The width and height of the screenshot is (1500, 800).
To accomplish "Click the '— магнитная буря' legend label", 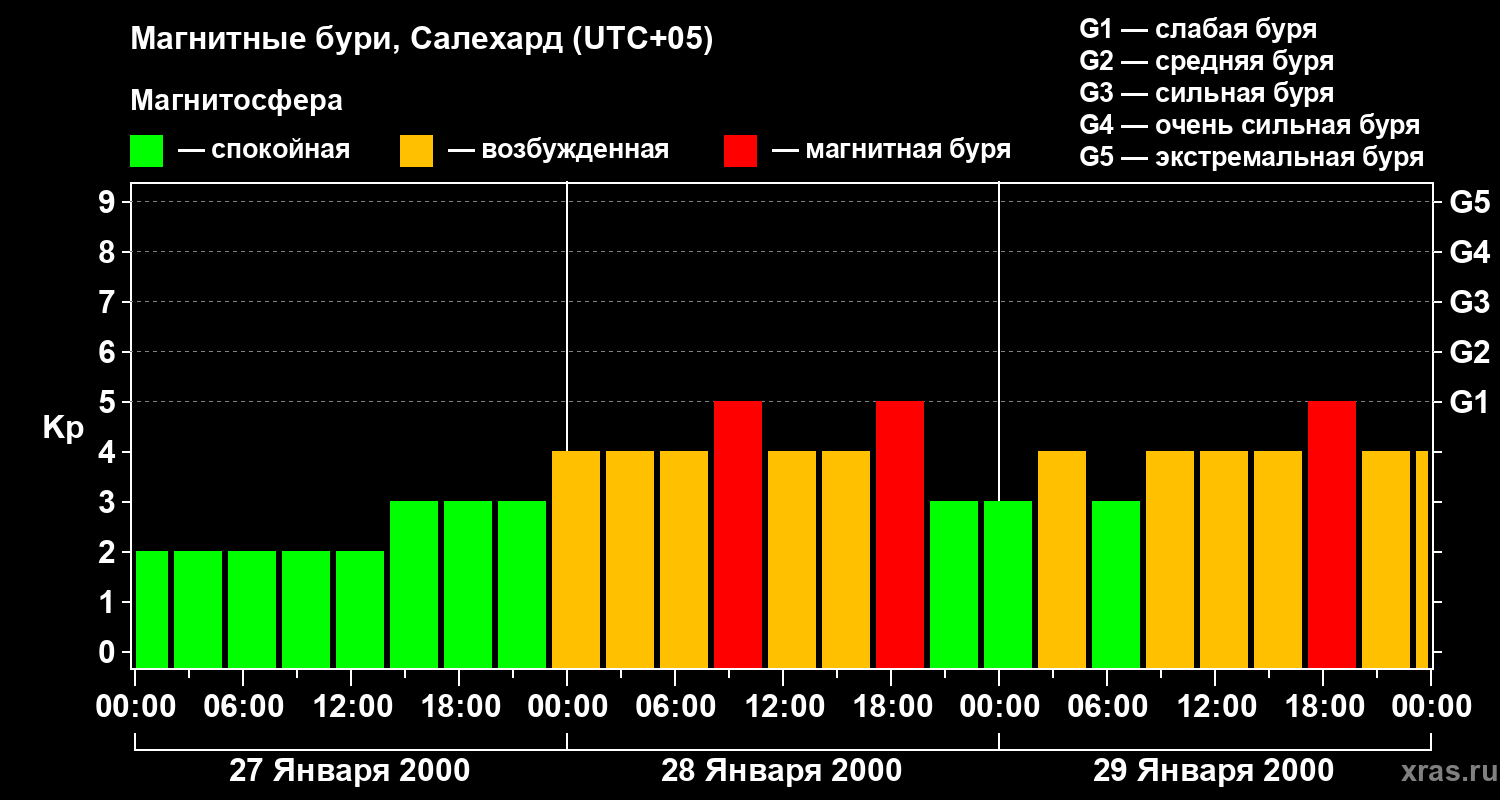I will tap(891, 151).
